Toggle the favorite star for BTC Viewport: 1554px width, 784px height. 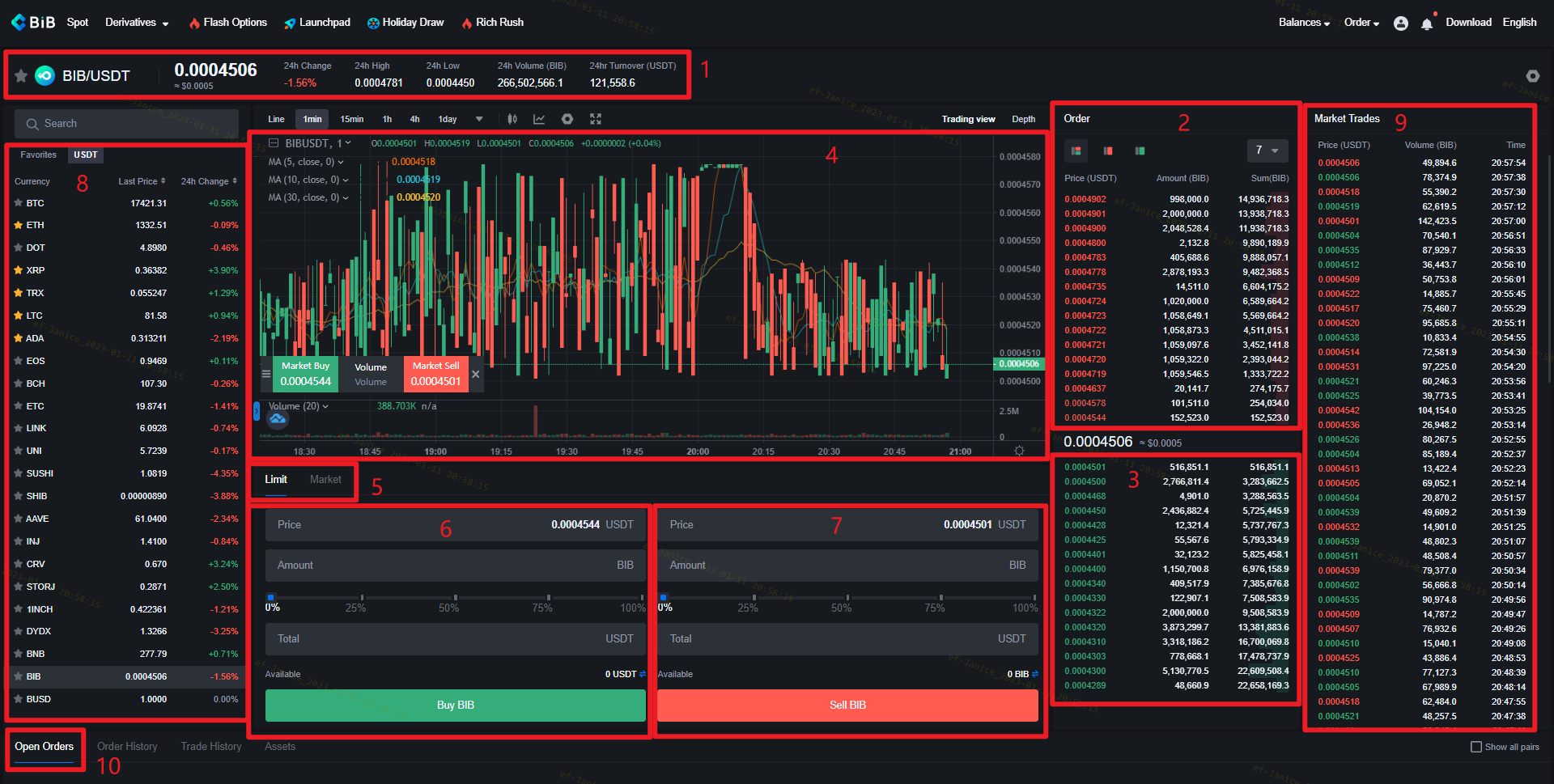(x=18, y=203)
